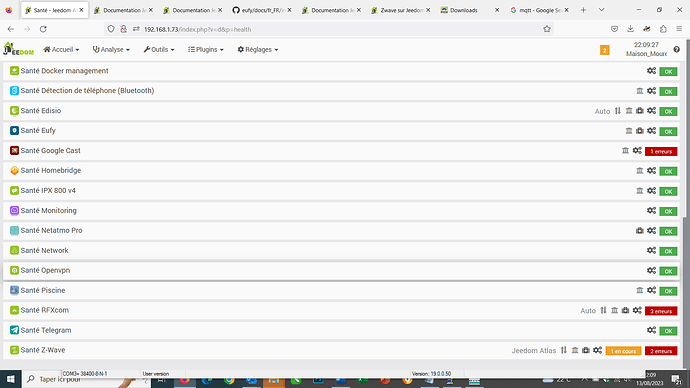
Task: Click the OK badge in Santé Telegram row
Action: (x=668, y=331)
